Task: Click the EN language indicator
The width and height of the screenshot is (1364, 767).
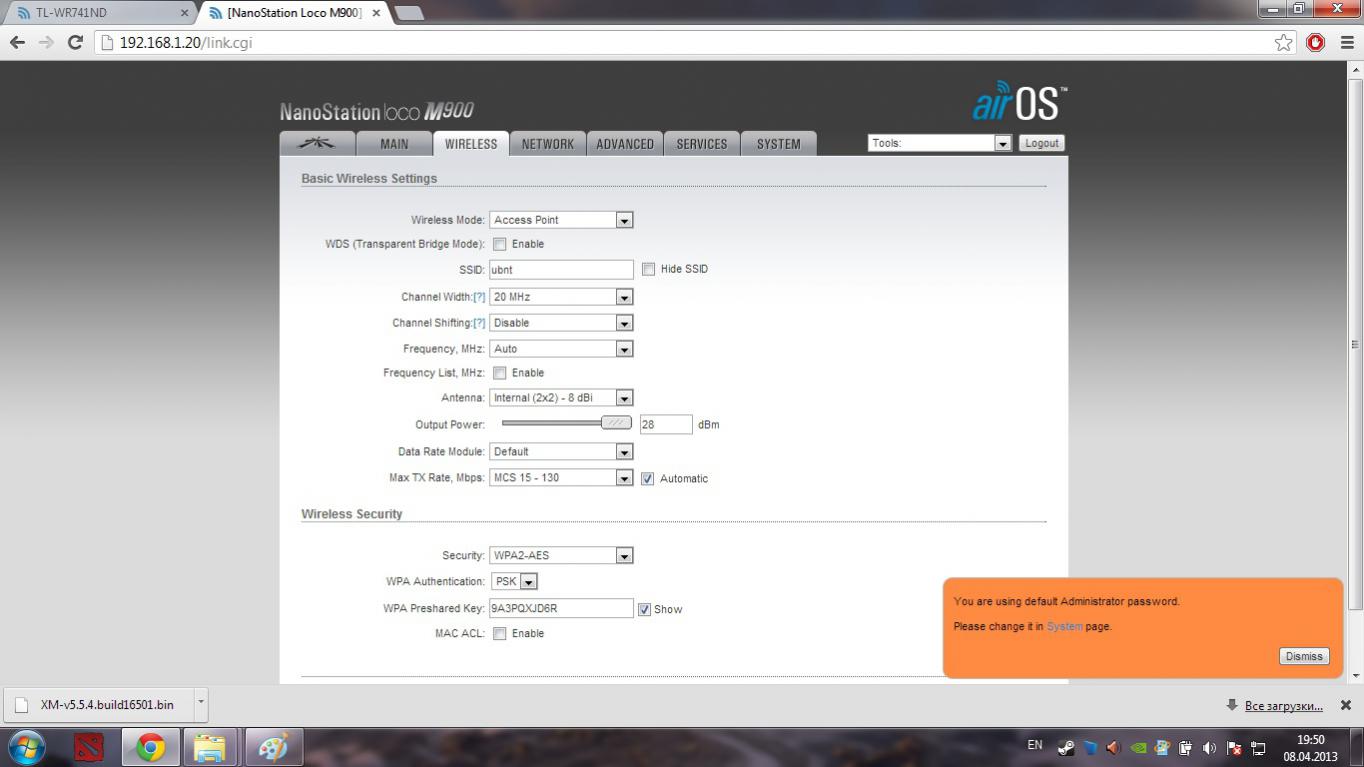Action: pos(1035,745)
